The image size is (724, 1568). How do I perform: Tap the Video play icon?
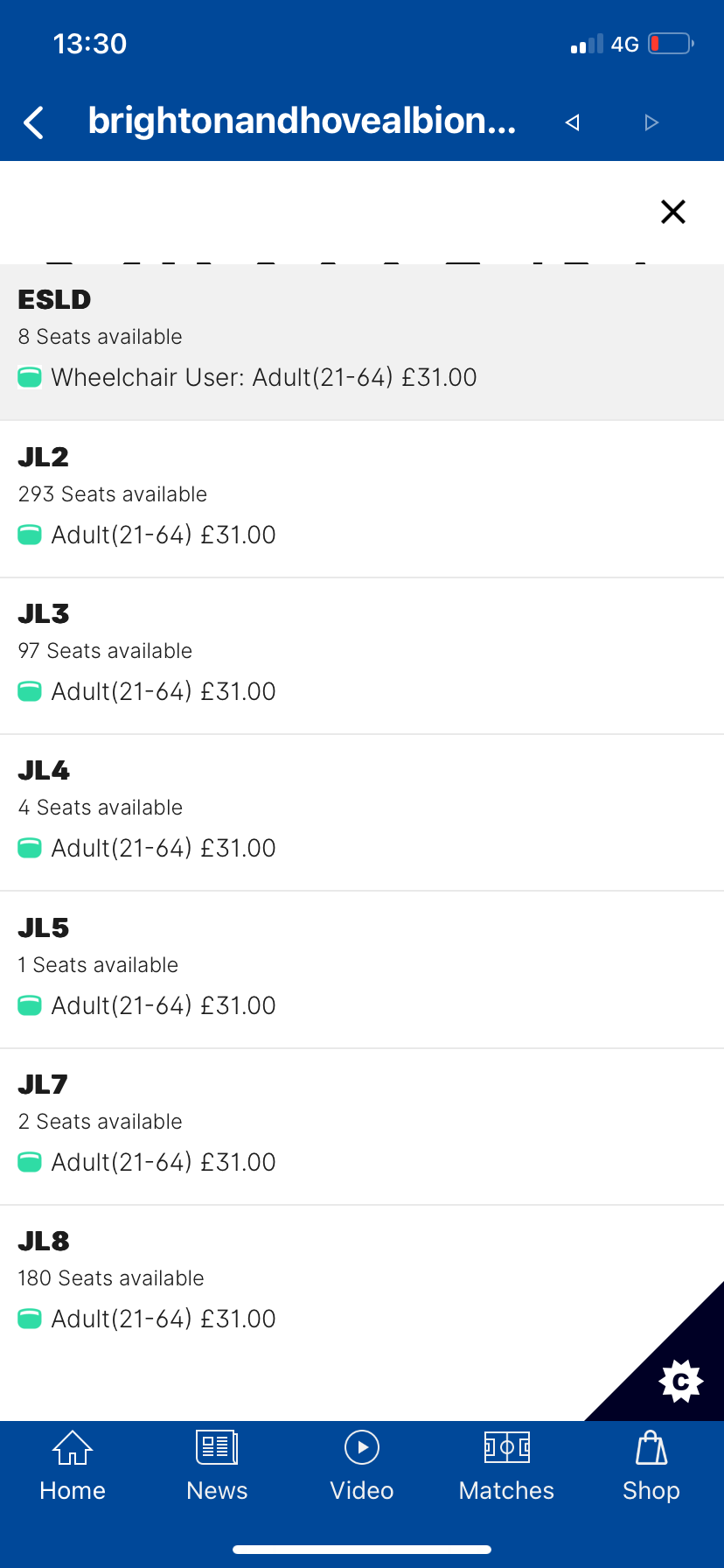(x=362, y=1448)
